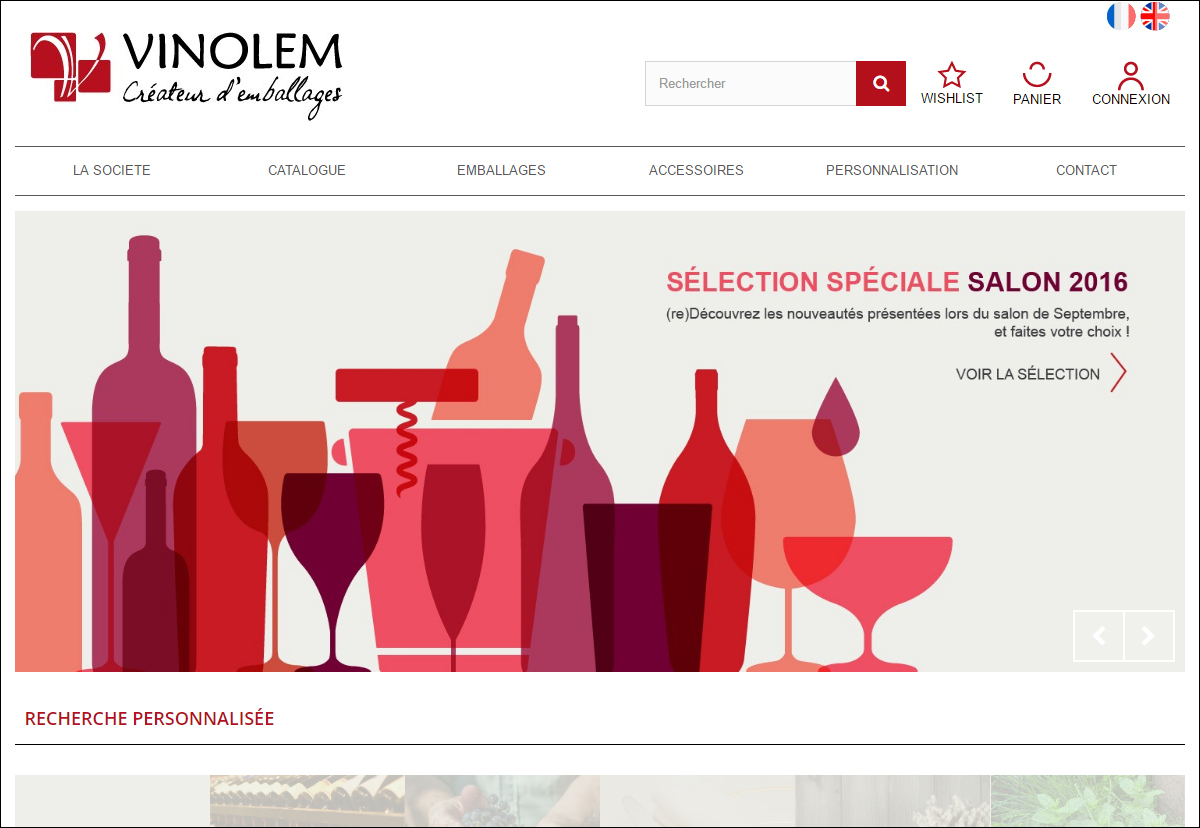Go to the Contact page
Viewport: 1200px width, 828px height.
pos(1086,170)
